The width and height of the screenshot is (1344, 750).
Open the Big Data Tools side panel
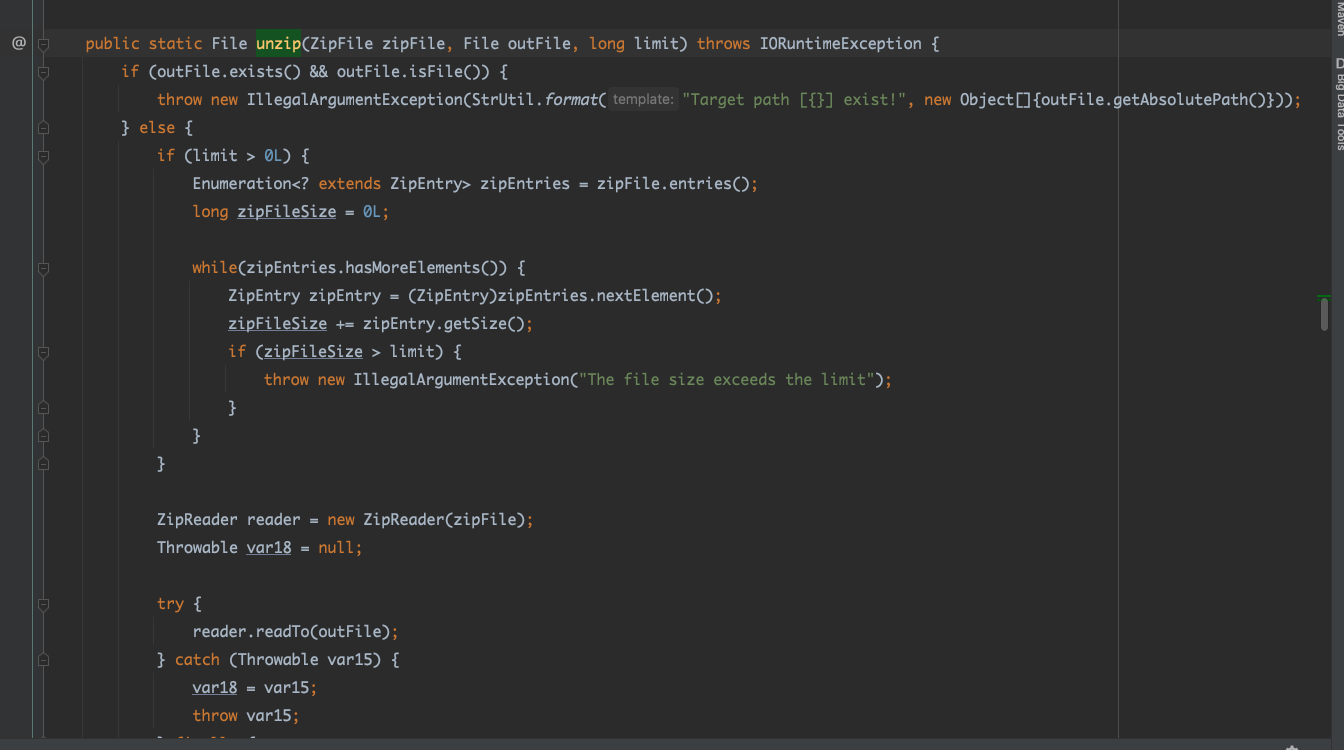(x=1339, y=104)
